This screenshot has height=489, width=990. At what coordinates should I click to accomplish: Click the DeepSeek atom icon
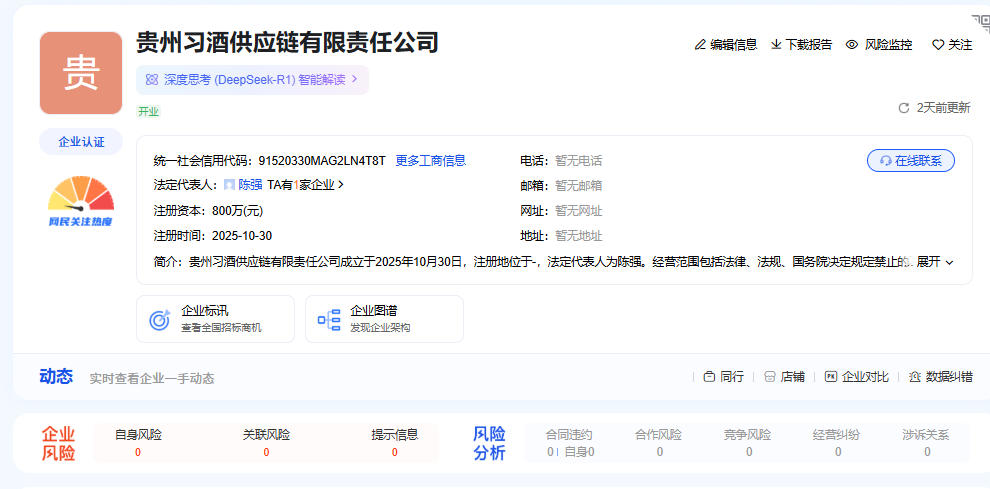tap(152, 80)
